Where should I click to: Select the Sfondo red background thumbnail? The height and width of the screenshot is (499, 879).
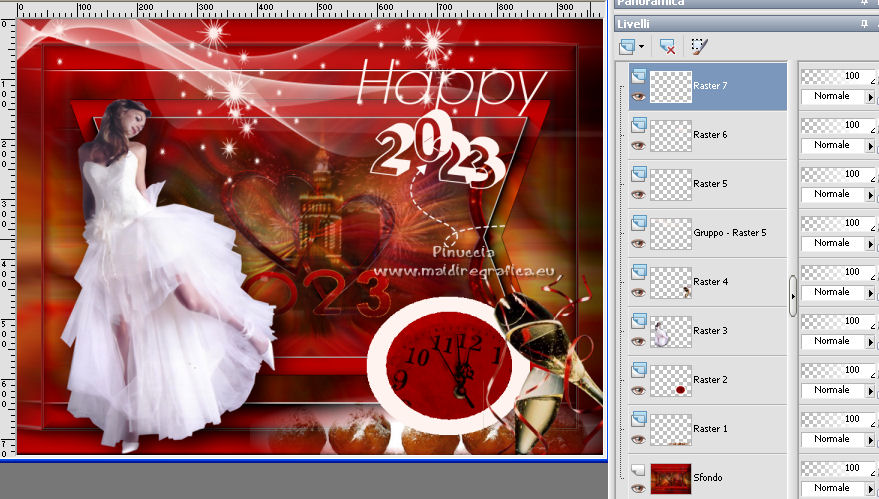tap(670, 478)
